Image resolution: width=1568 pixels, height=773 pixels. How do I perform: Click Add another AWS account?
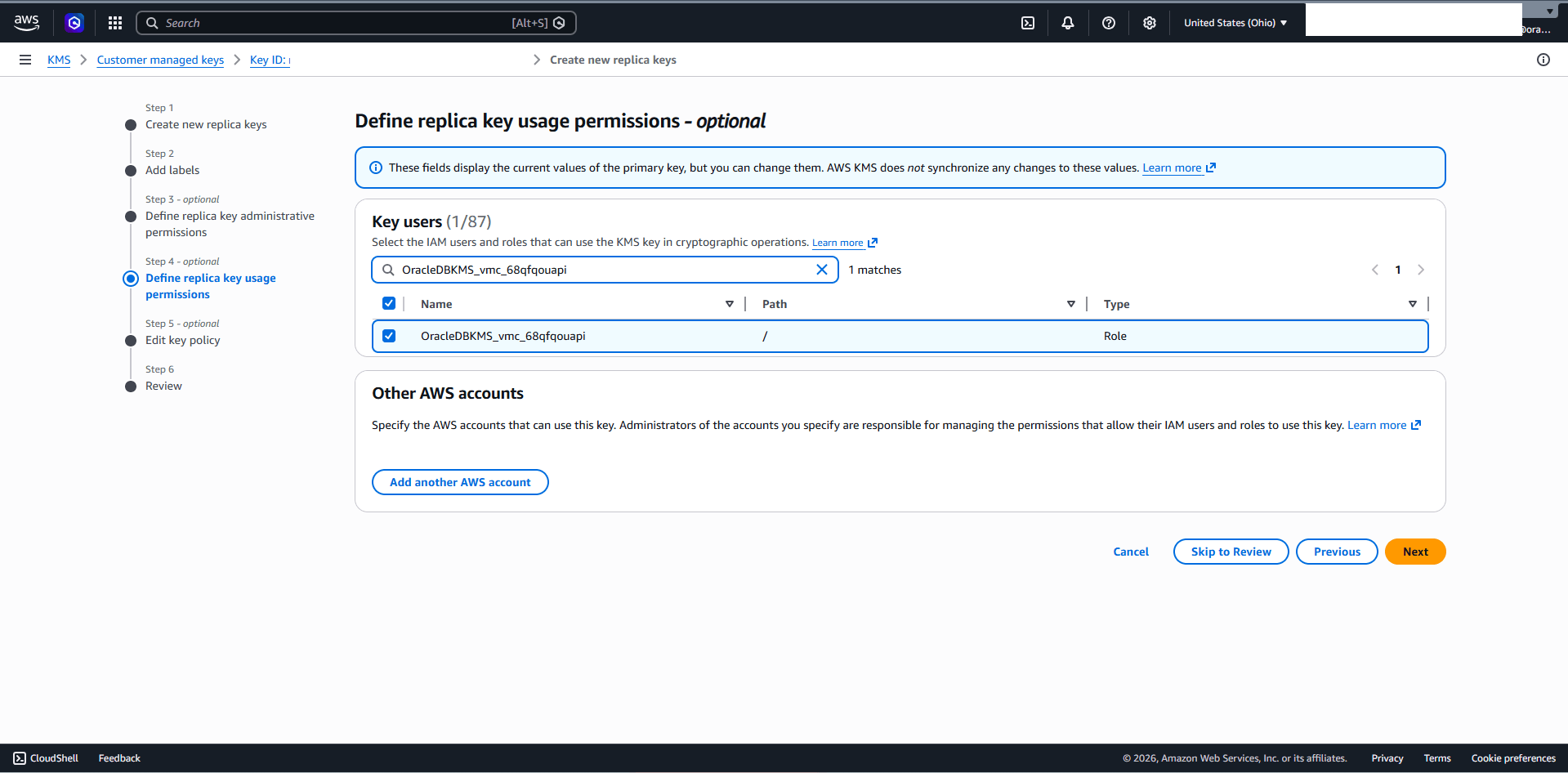point(460,482)
